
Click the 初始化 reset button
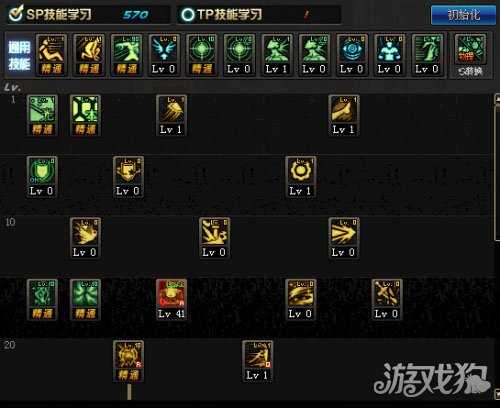[x=463, y=15]
